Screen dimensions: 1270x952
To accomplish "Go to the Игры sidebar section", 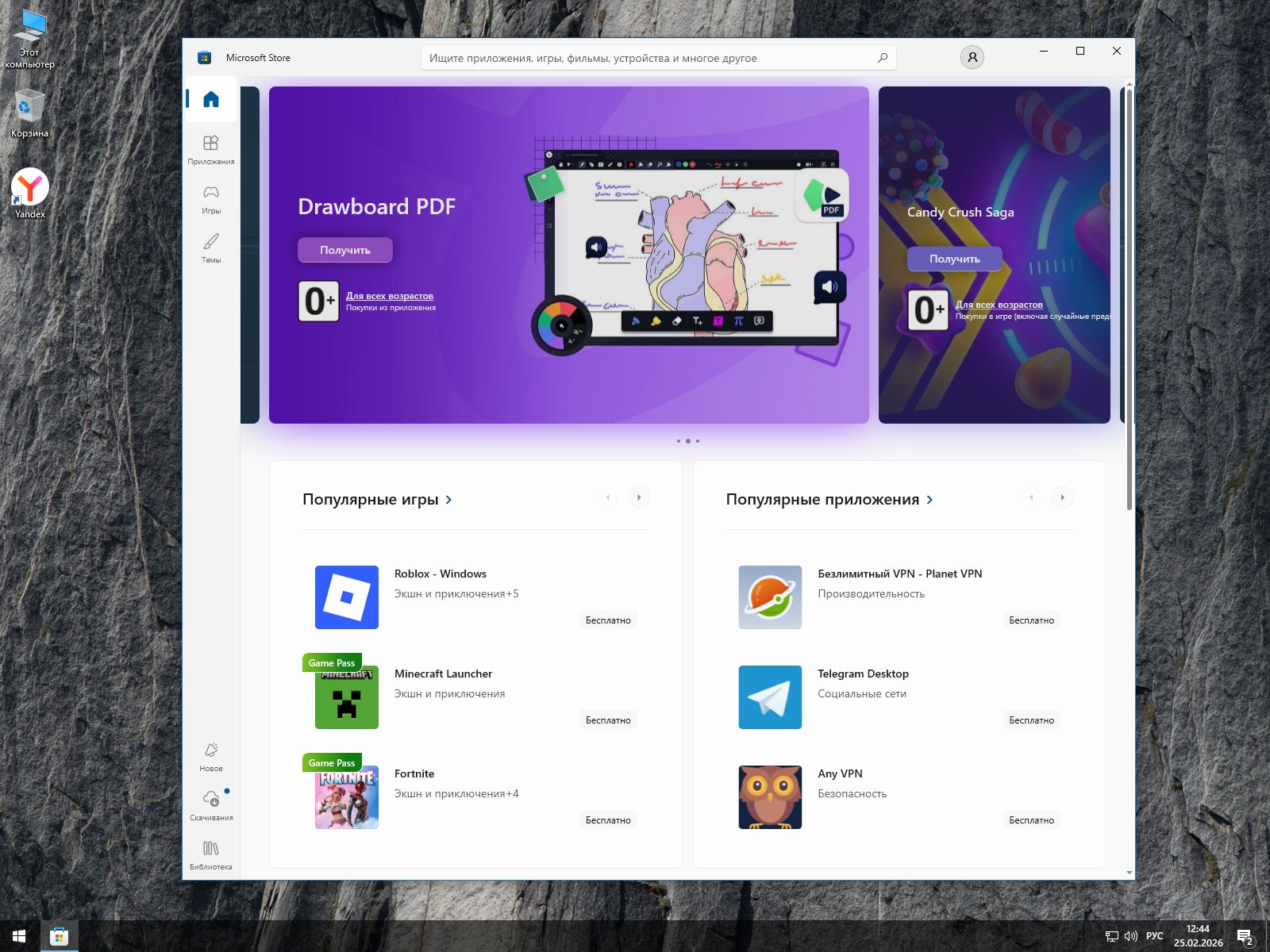I will click(211, 198).
